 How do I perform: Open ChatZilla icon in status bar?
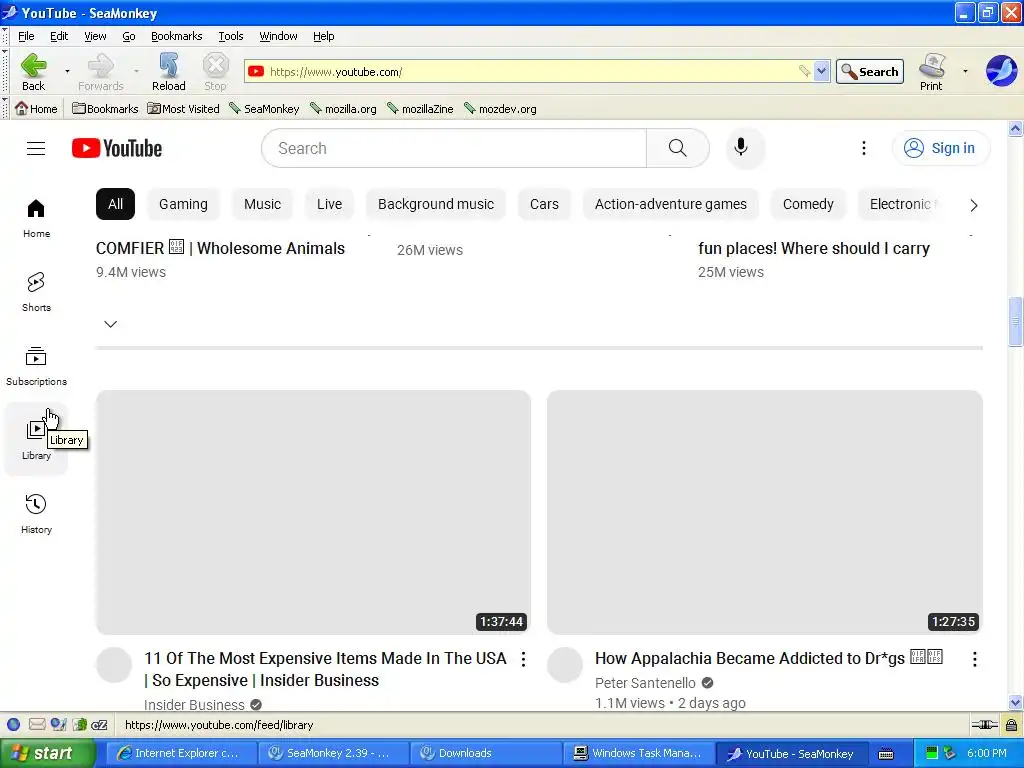99,724
